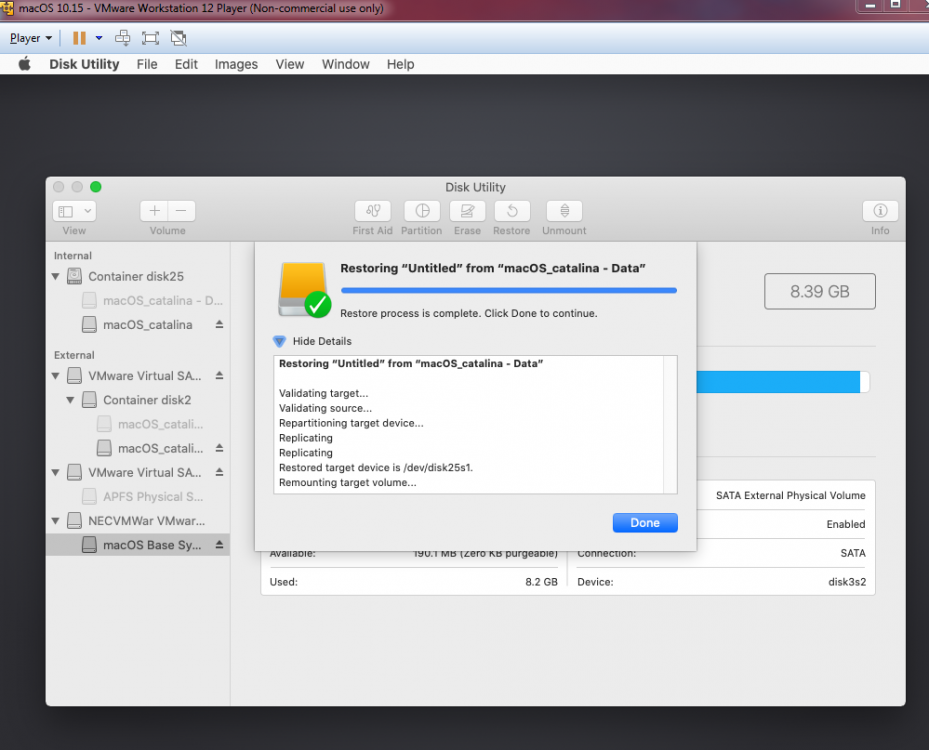This screenshot has width=929, height=750.
Task: Click "Repartitioning target device..." log line
Action: 351,423
